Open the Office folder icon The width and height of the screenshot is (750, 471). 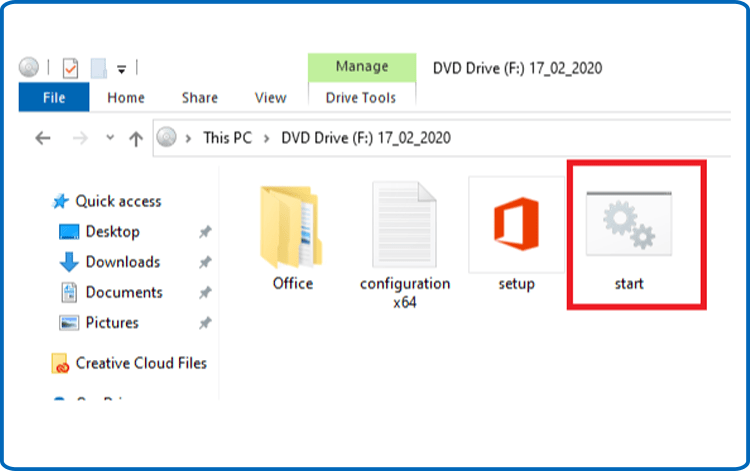point(292,226)
